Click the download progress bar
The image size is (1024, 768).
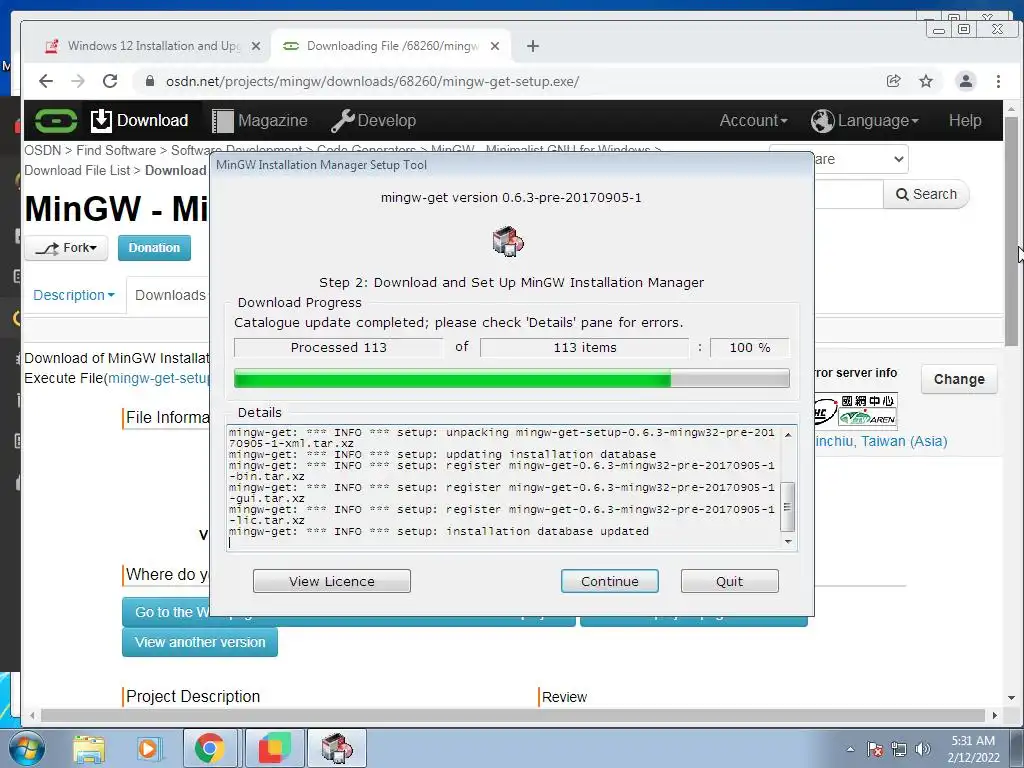click(x=511, y=378)
